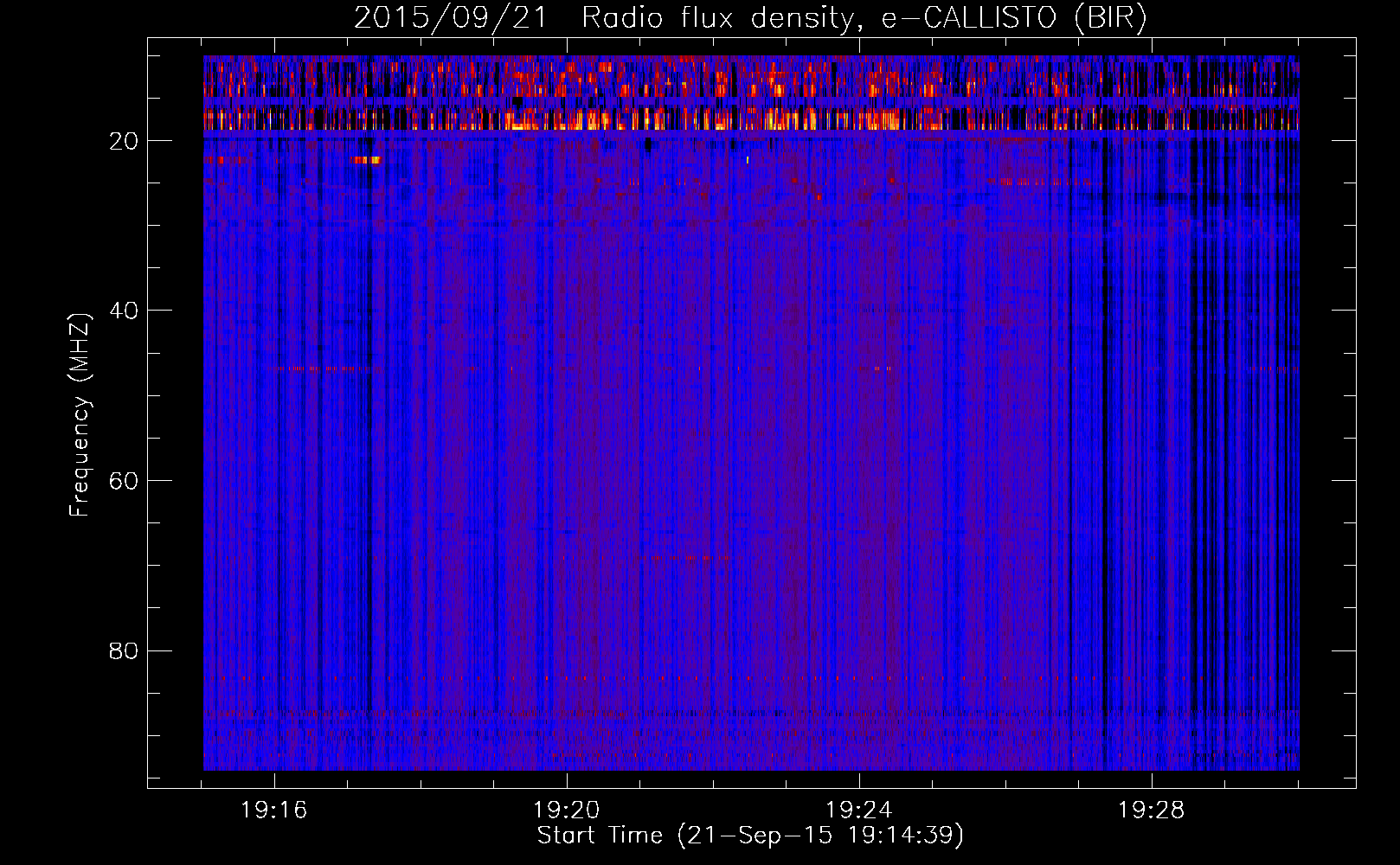
Task: Click the 80 MHz frequency tick label
Action: 124,650
